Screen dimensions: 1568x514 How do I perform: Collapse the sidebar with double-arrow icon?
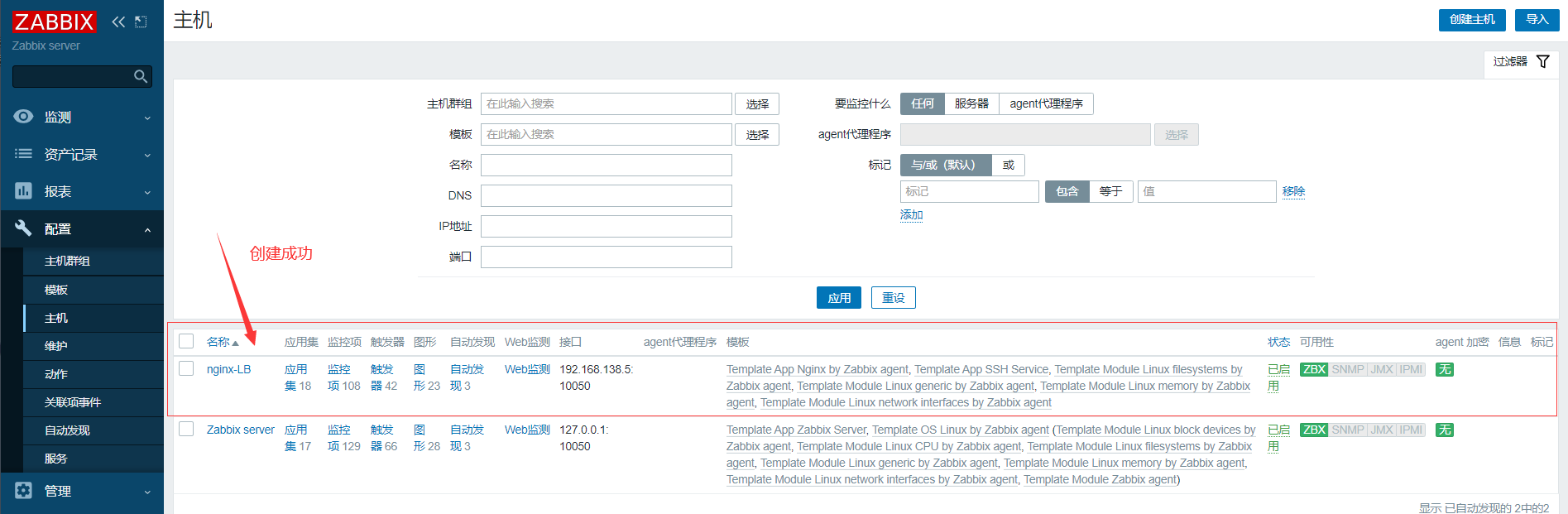[x=118, y=22]
